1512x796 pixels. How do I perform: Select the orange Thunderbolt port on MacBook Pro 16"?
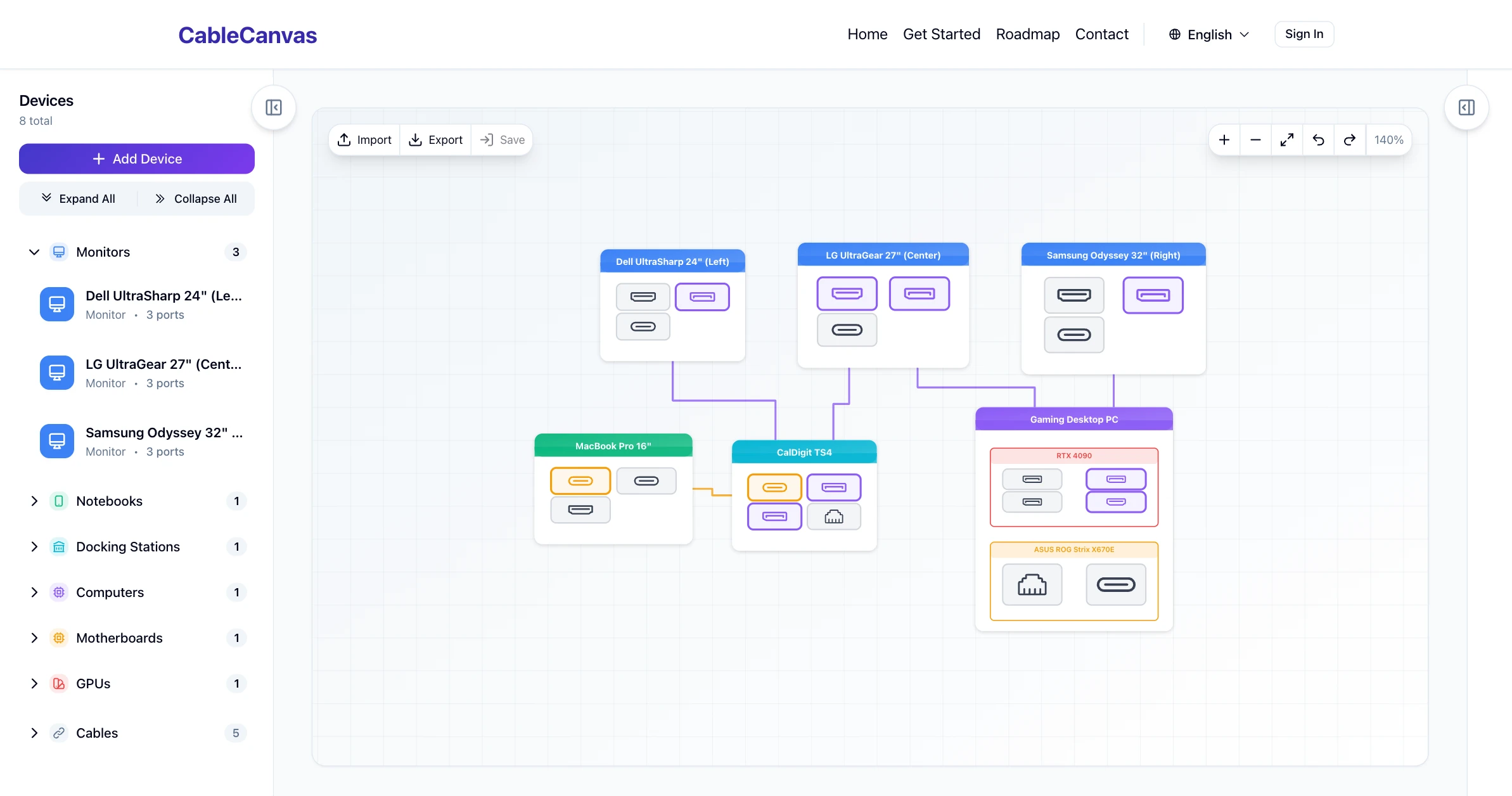[x=580, y=481]
